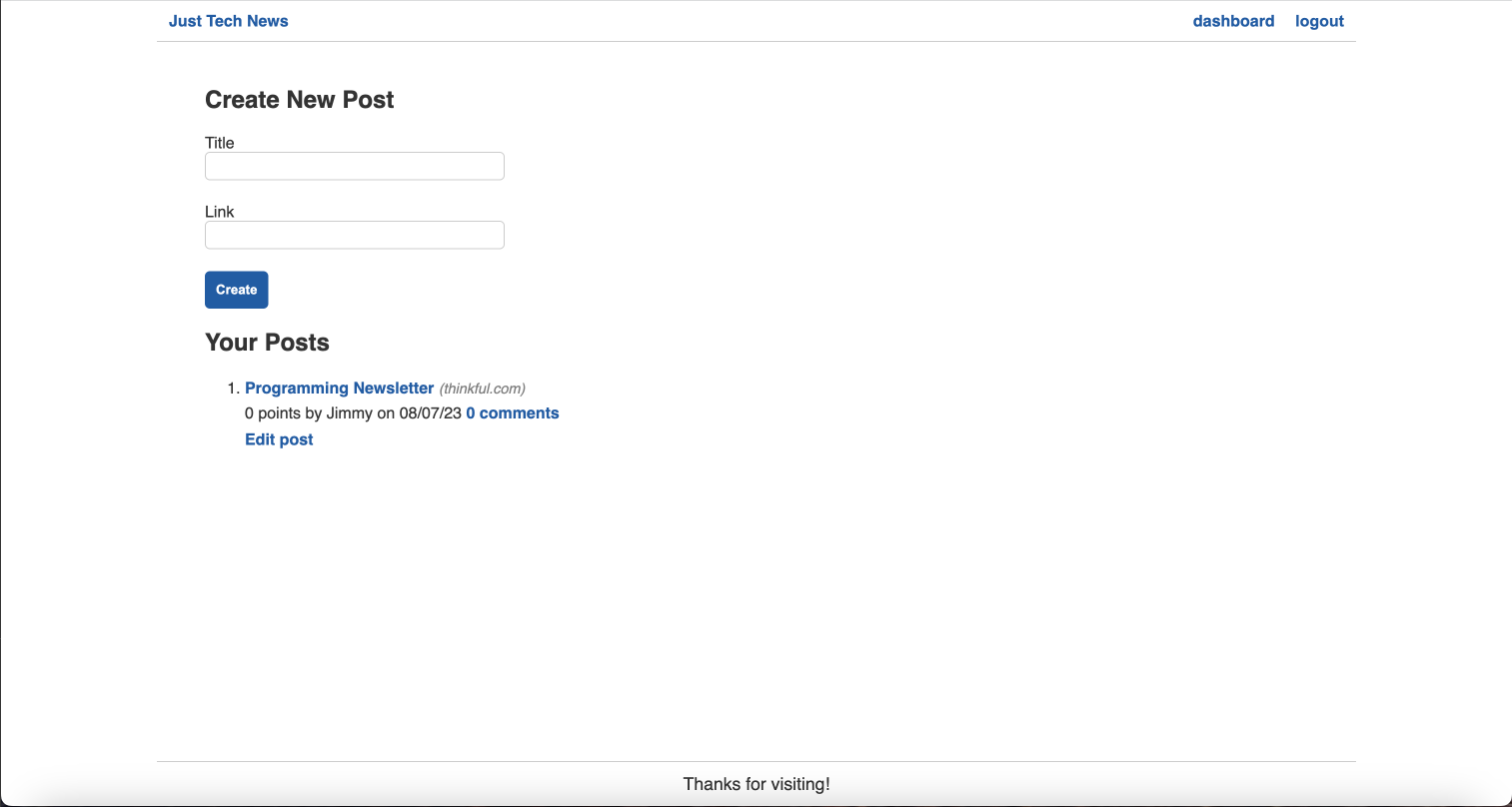Click the Thanks for visiting footer text
Screen dimensions: 1512x807
(756, 784)
